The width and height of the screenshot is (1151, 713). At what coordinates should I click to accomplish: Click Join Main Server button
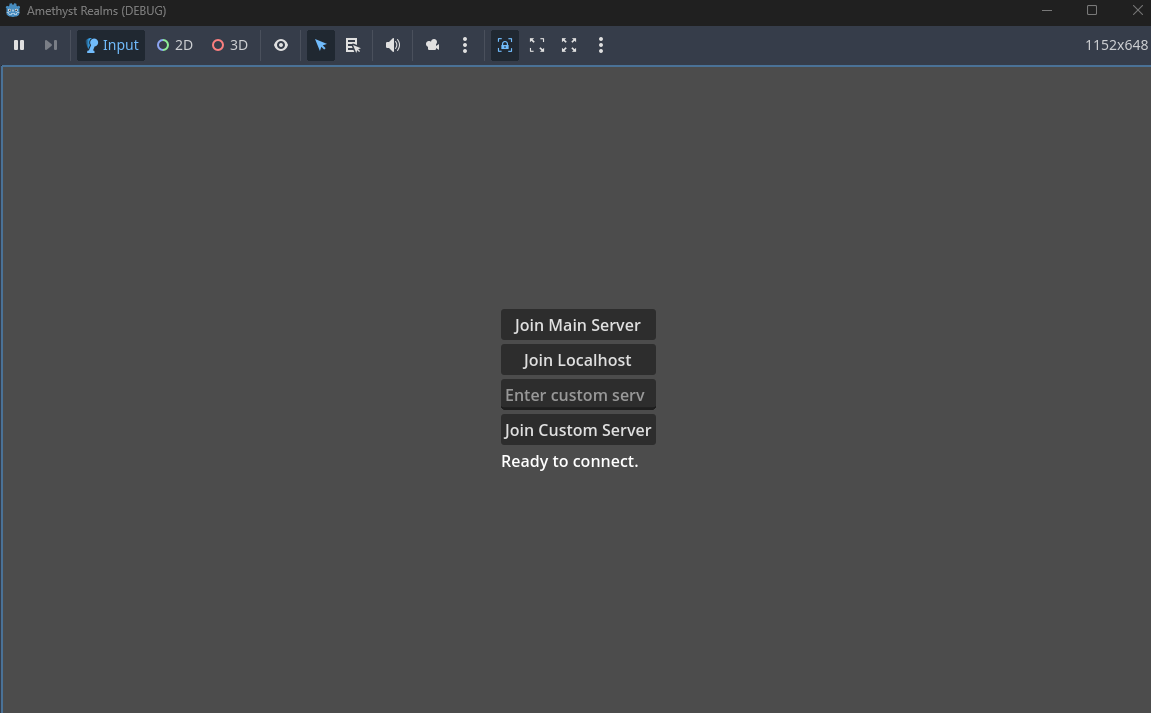pyautogui.click(x=578, y=325)
